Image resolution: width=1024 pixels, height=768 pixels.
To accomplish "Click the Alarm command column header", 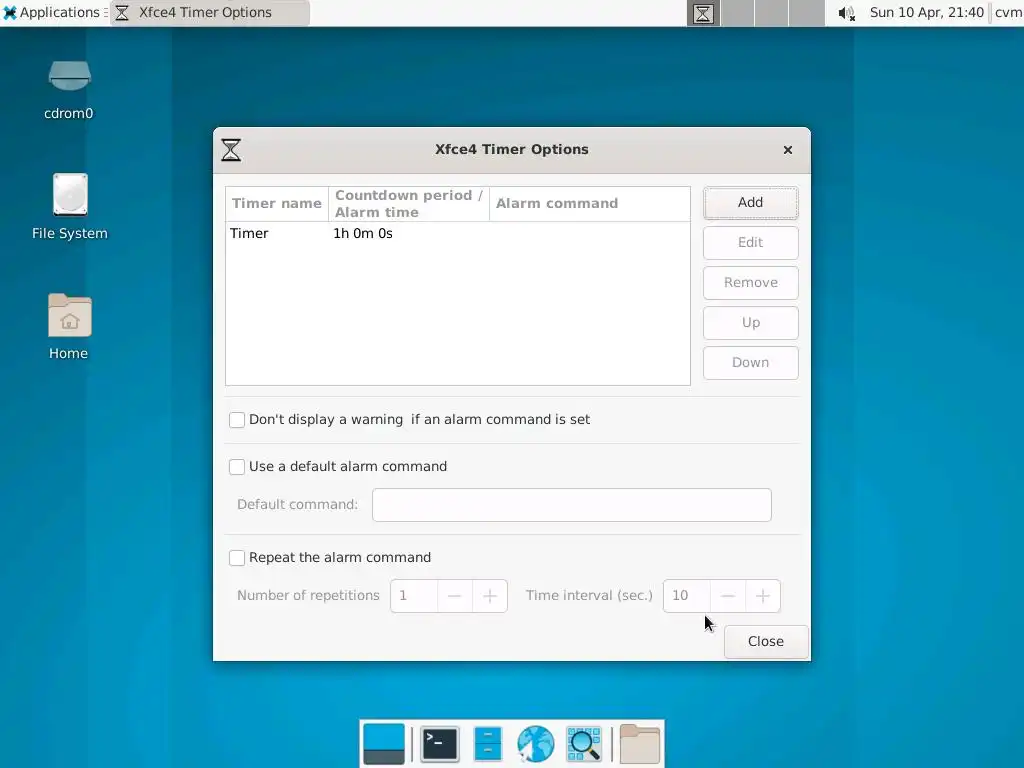I will (590, 204).
